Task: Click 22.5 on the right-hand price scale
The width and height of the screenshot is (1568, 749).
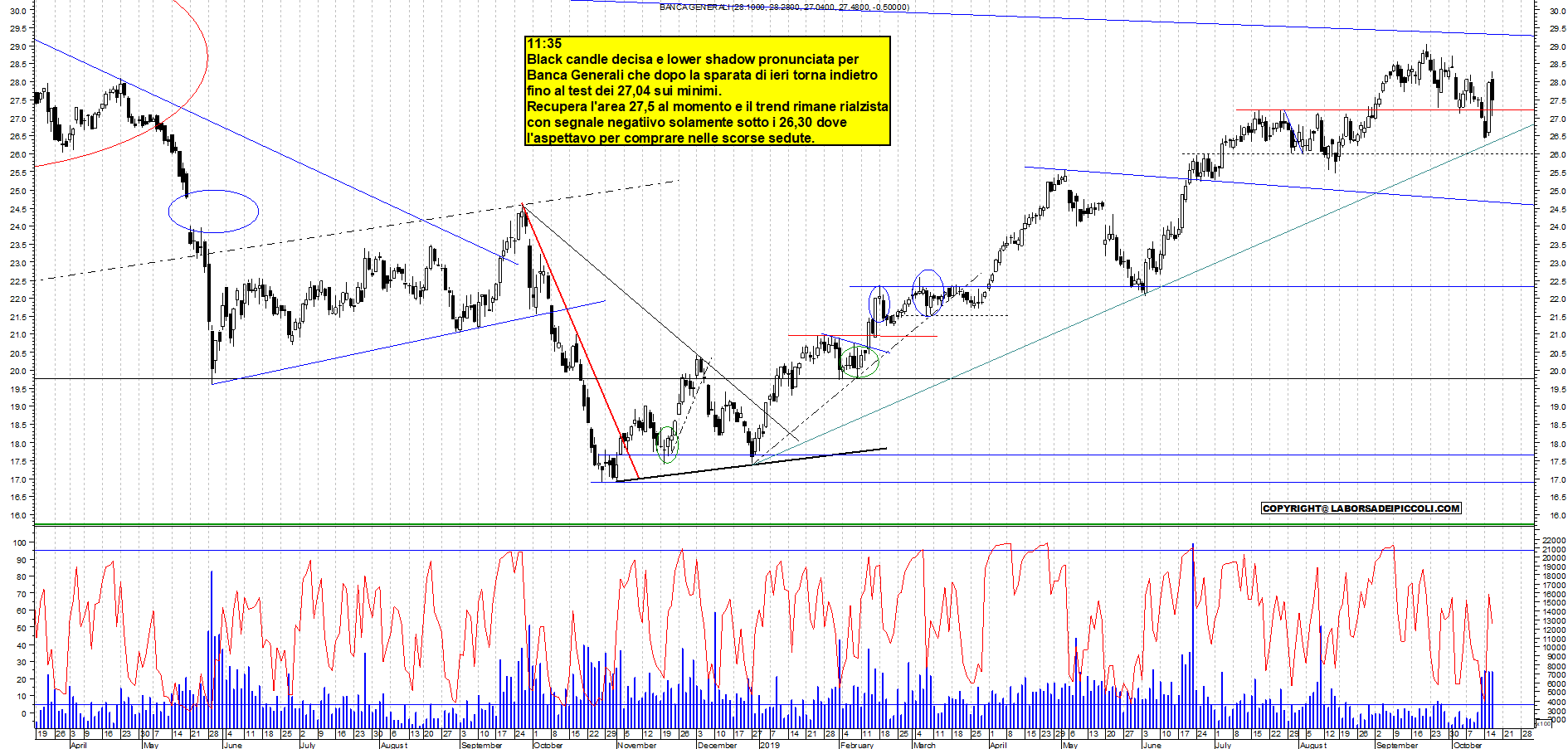Action: 1556,281
